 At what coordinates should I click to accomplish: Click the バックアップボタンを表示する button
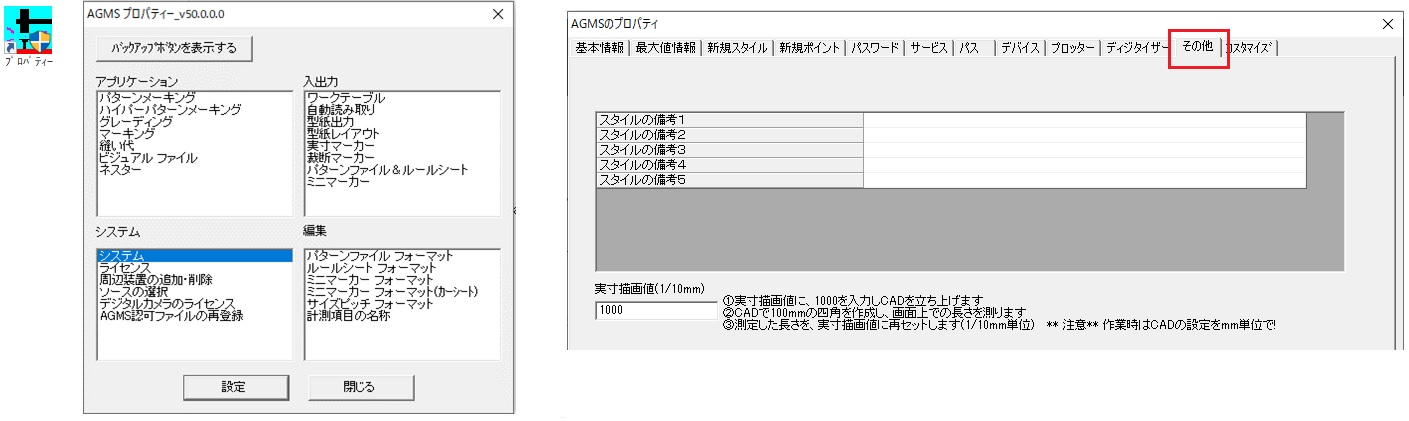click(x=174, y=47)
